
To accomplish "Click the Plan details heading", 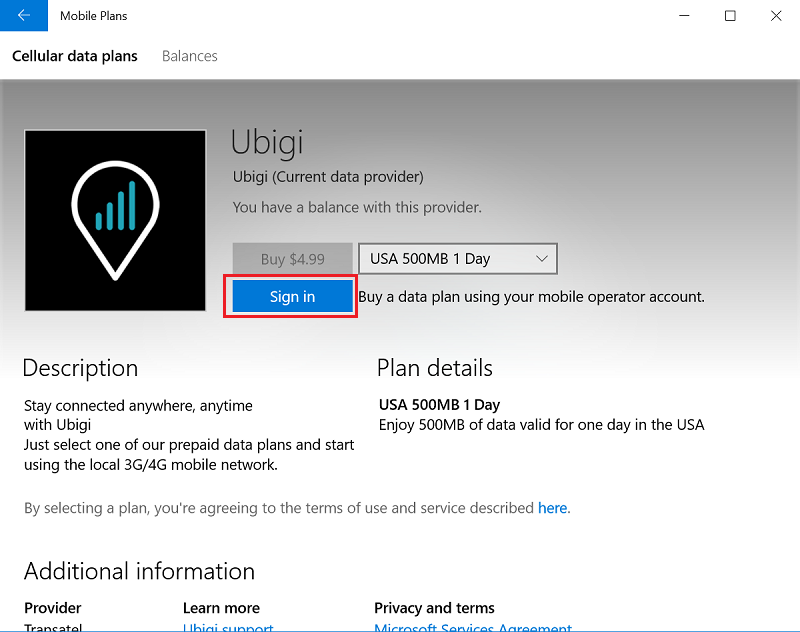I will point(435,368).
